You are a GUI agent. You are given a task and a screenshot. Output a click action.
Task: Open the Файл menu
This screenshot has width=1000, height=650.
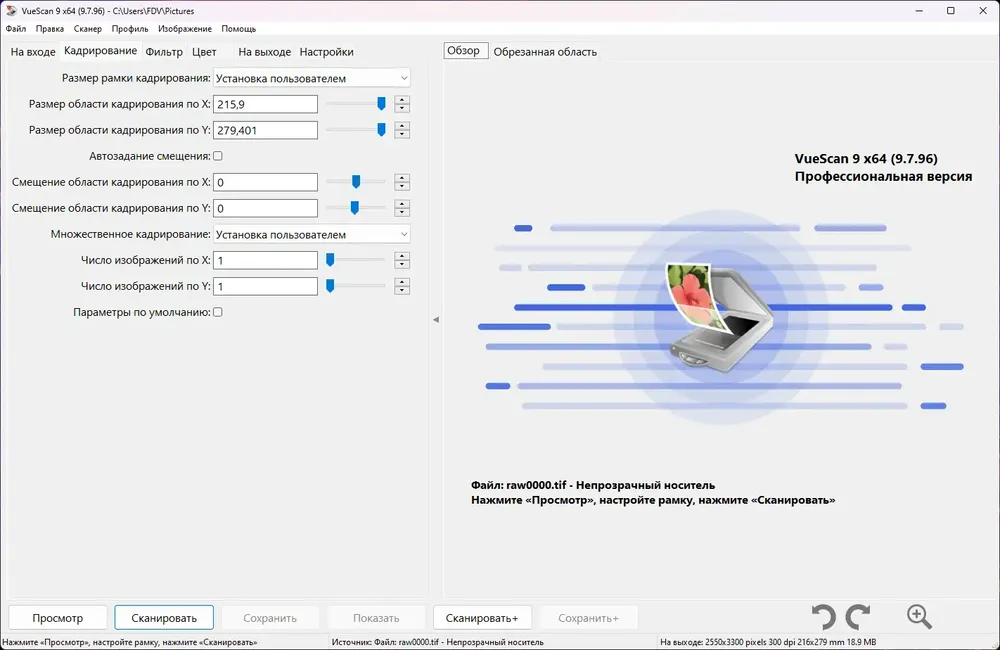click(x=16, y=29)
